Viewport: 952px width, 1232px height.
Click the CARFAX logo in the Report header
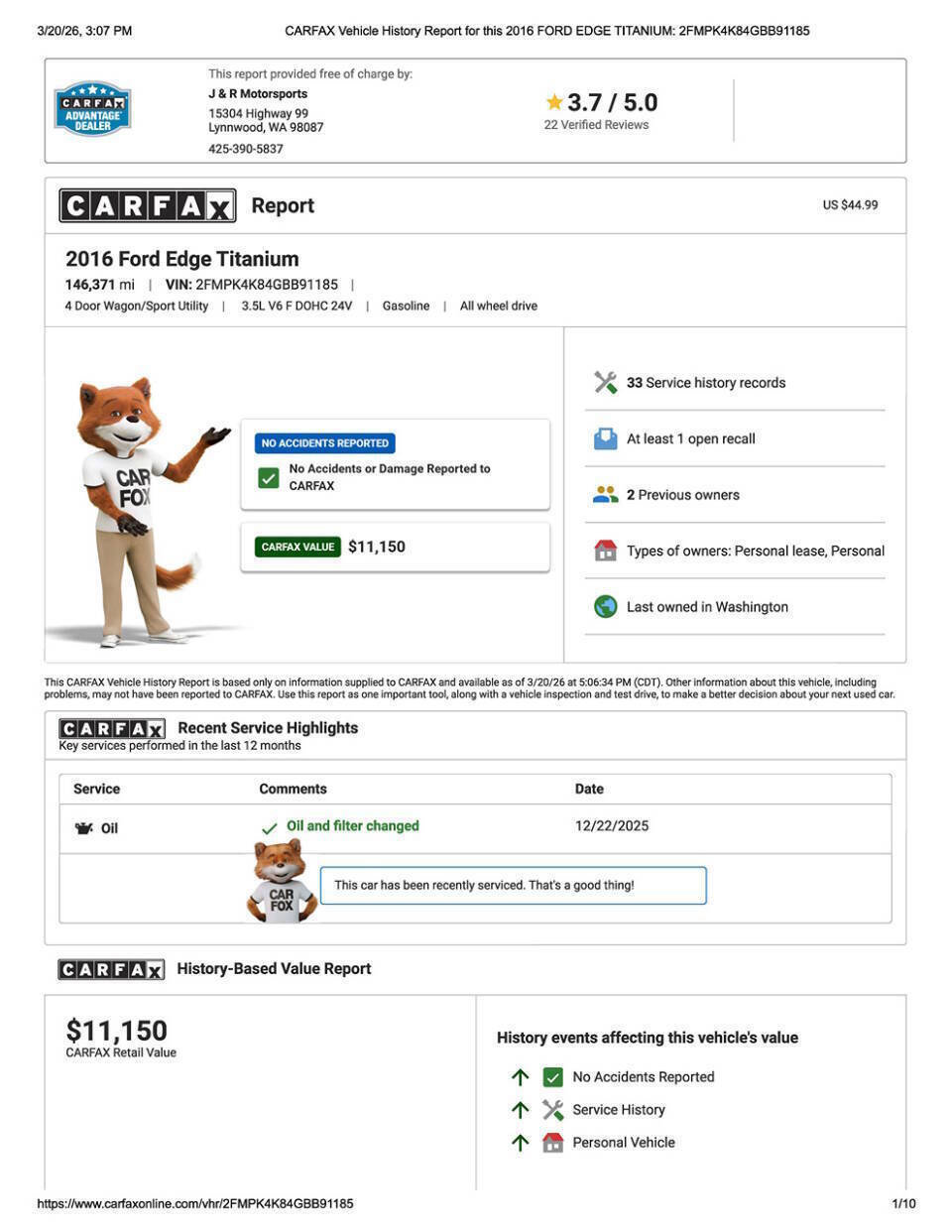click(x=148, y=205)
